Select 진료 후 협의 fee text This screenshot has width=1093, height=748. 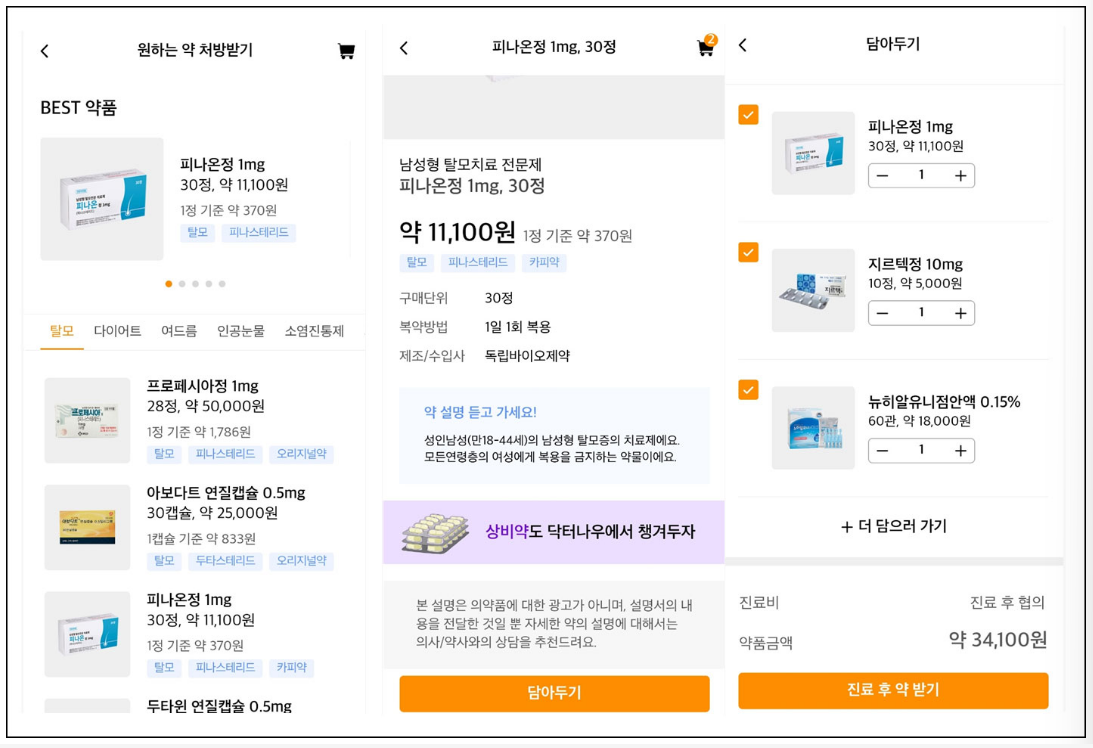(1007, 602)
